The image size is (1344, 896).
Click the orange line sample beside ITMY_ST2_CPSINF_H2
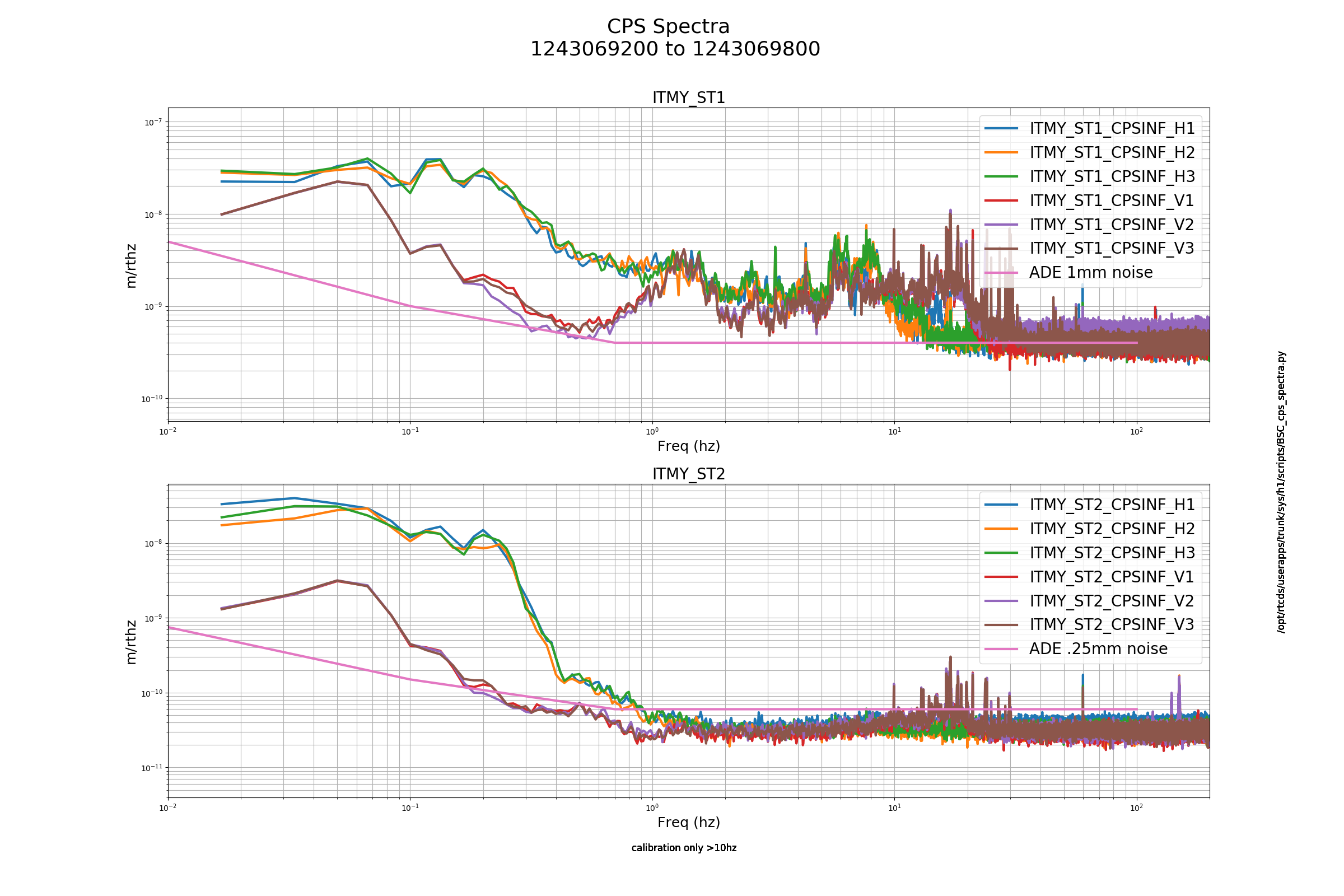(x=1002, y=529)
